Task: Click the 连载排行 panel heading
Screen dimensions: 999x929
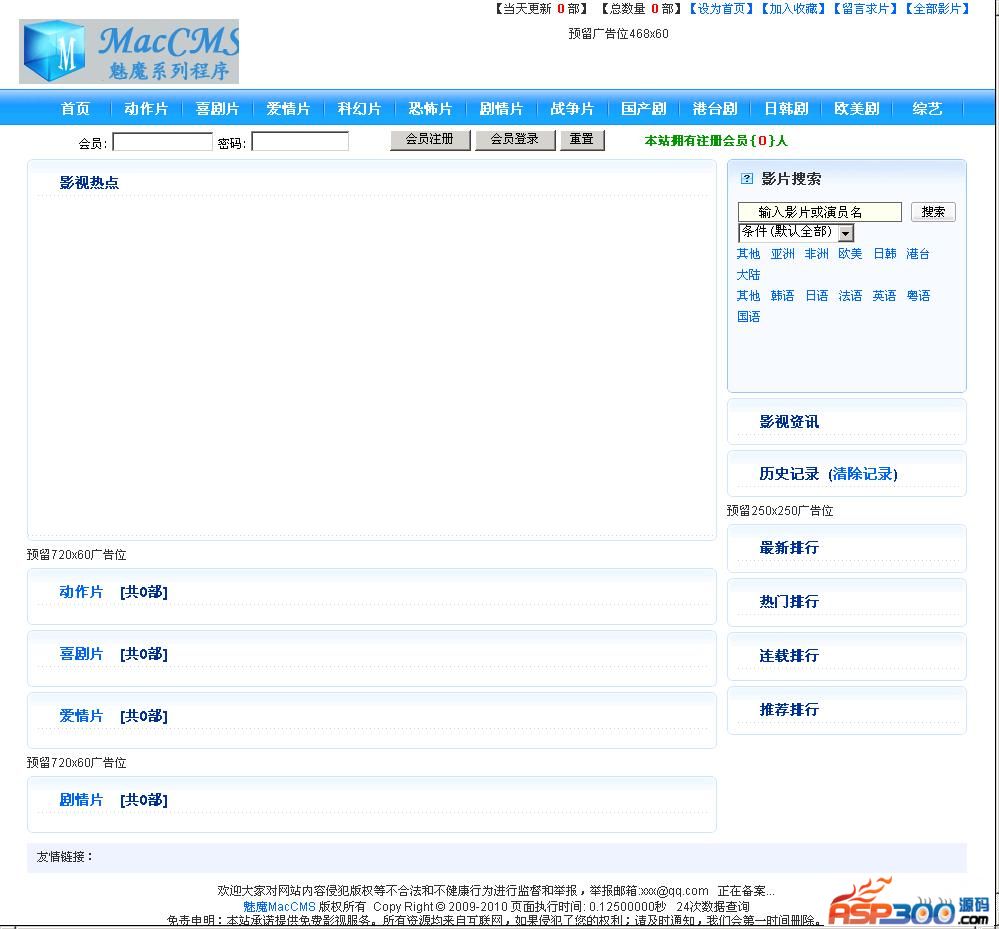Action: [789, 656]
